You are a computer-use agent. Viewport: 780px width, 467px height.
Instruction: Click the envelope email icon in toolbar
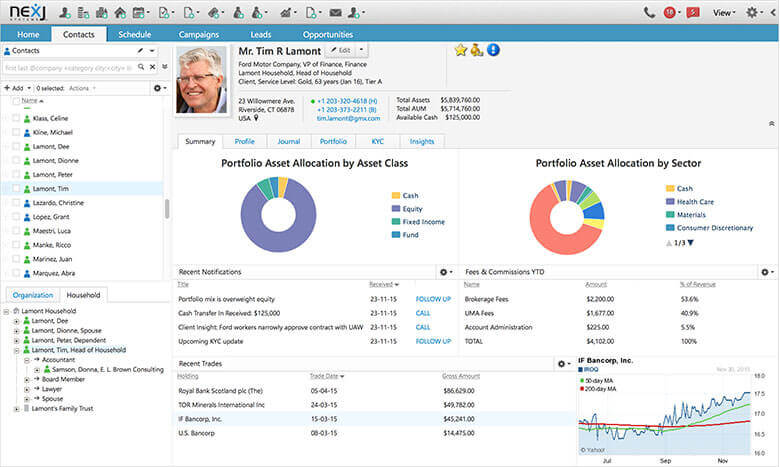pos(335,12)
